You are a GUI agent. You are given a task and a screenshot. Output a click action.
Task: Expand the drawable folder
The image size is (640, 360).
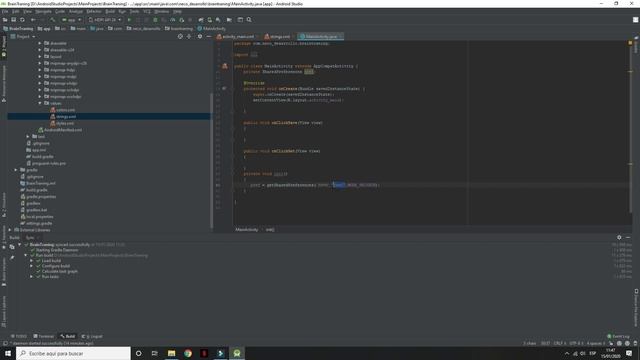coord(40,43)
